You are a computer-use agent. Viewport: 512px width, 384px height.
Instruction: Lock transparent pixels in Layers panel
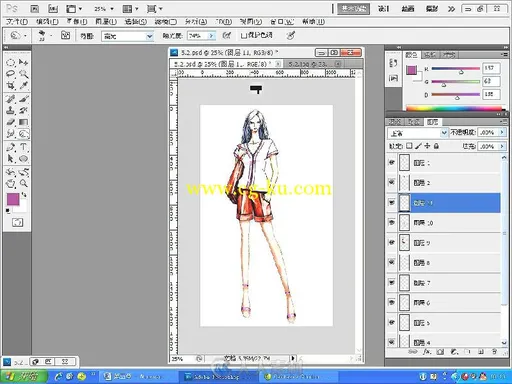click(x=410, y=146)
